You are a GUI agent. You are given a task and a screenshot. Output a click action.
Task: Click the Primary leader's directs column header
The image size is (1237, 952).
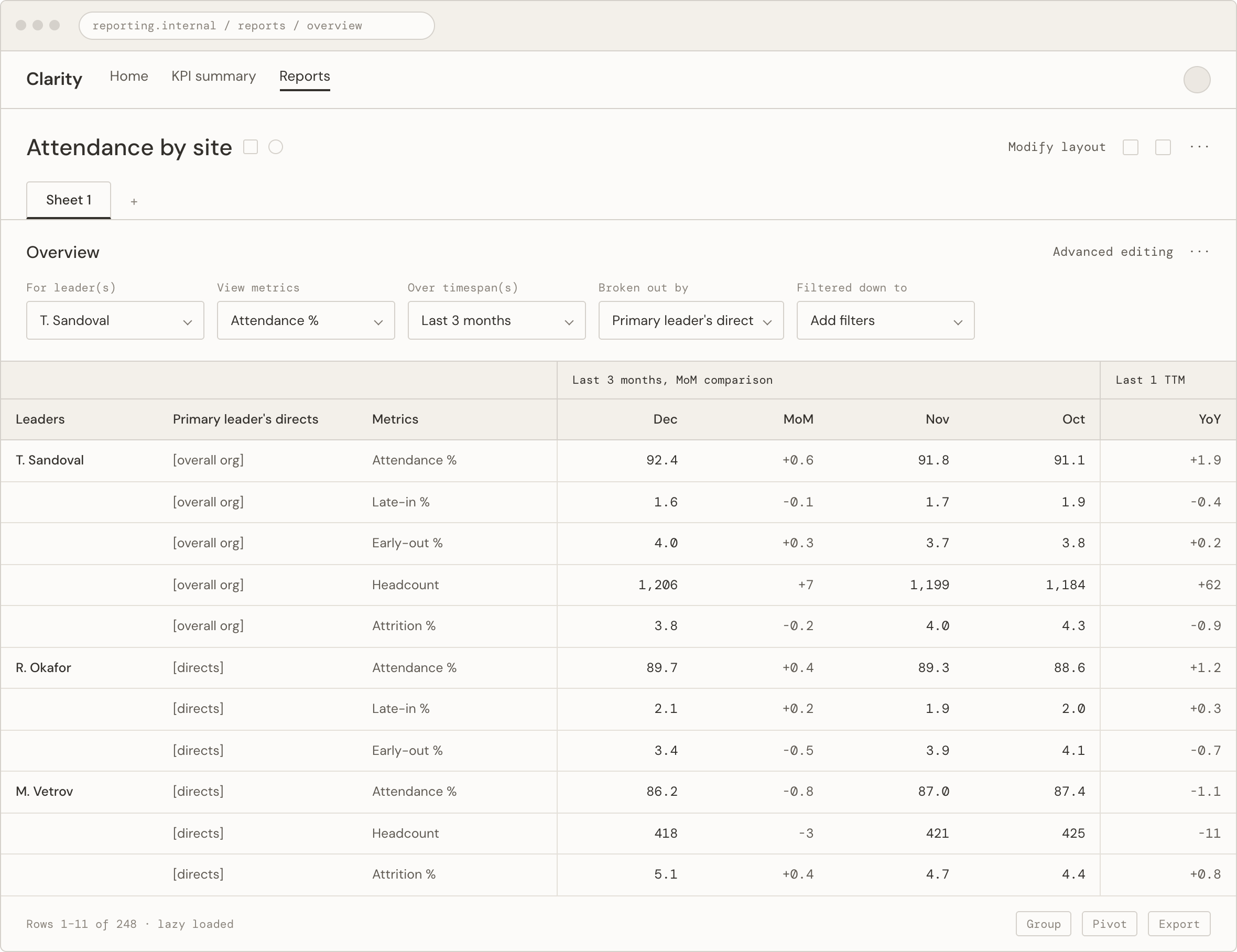245,419
